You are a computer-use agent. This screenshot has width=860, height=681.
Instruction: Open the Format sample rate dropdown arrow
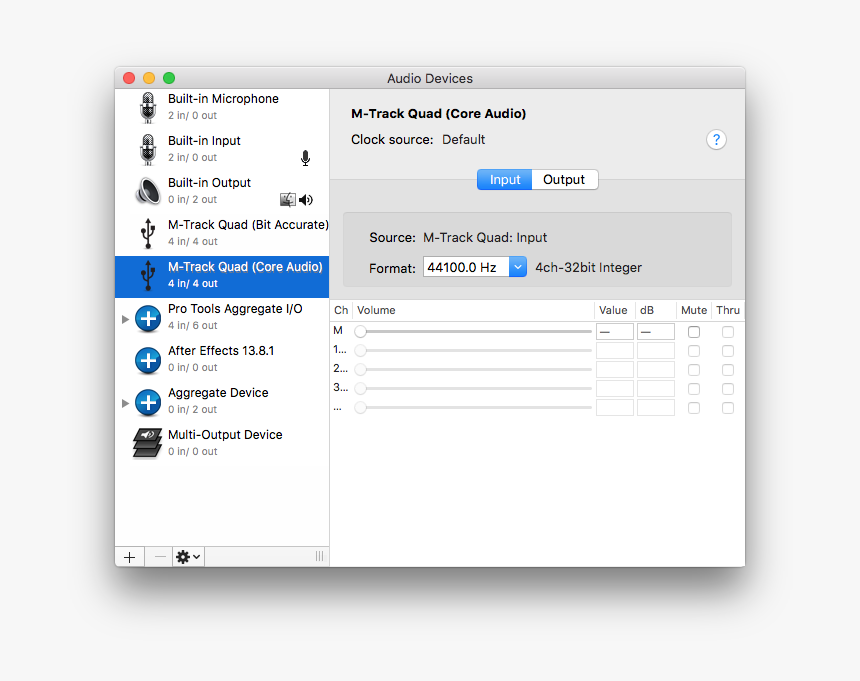coord(518,267)
